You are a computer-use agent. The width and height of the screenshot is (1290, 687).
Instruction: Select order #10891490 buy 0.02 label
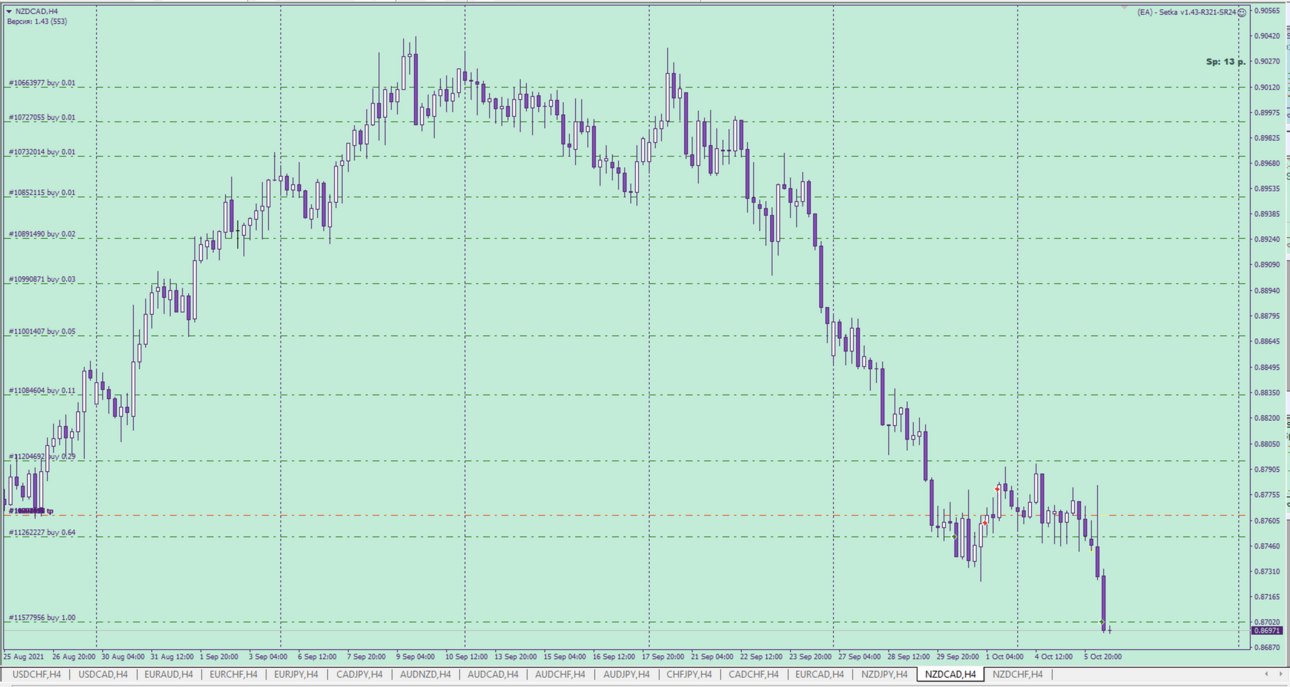42,235
